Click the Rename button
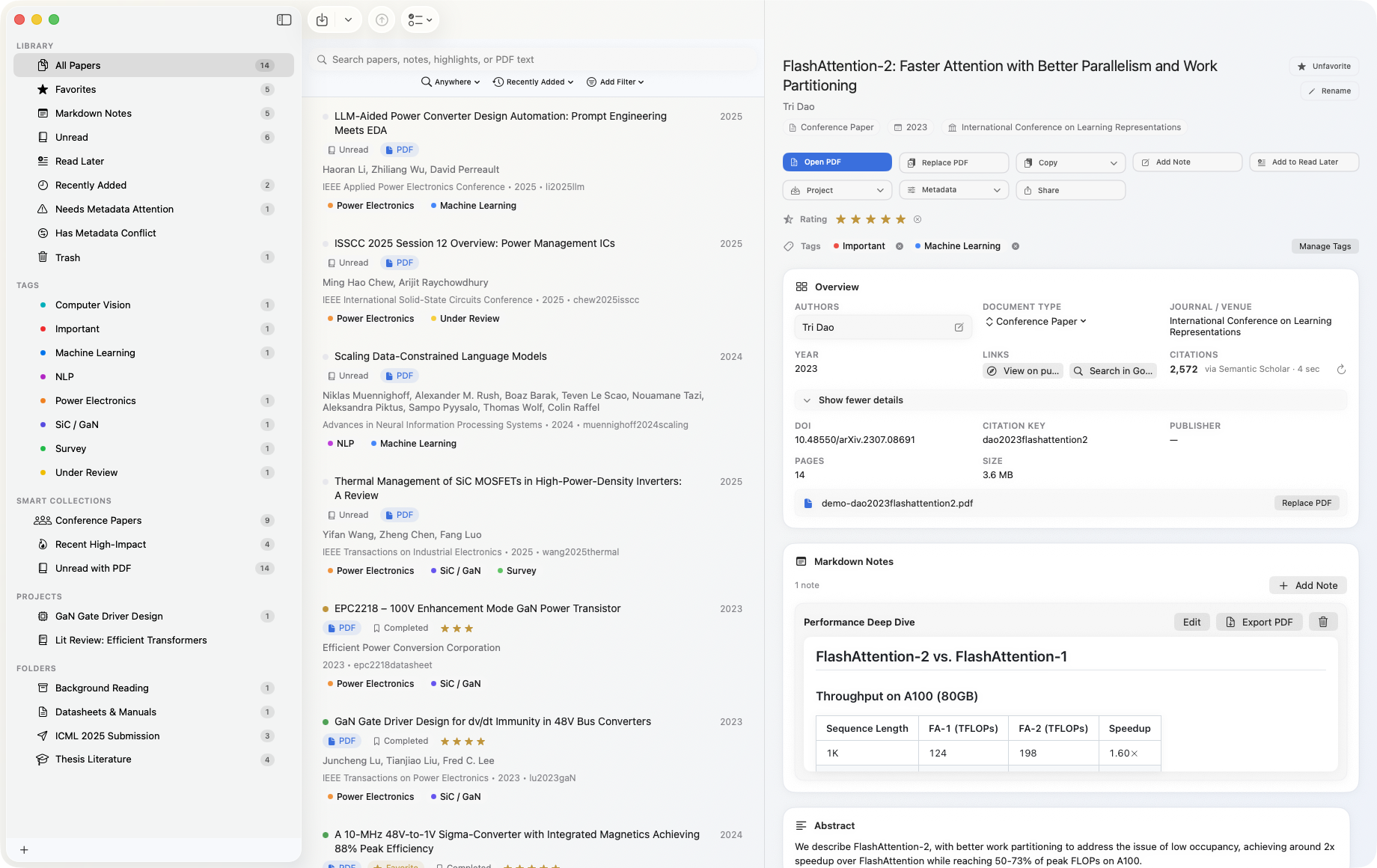Viewport: 1377px width, 868px height. coord(1329,91)
